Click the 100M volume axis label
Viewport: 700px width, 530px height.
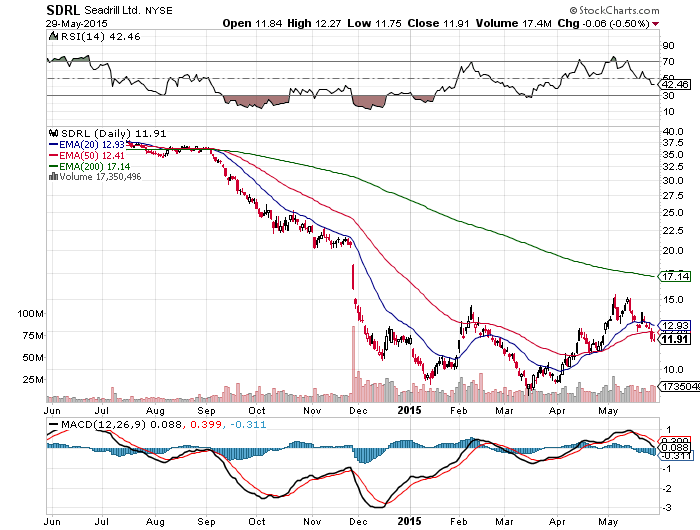click(30, 313)
